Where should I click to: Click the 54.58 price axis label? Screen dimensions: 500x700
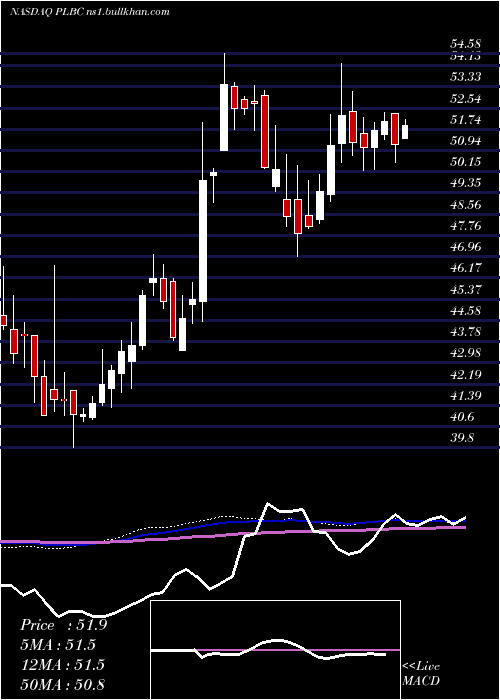(x=466, y=44)
